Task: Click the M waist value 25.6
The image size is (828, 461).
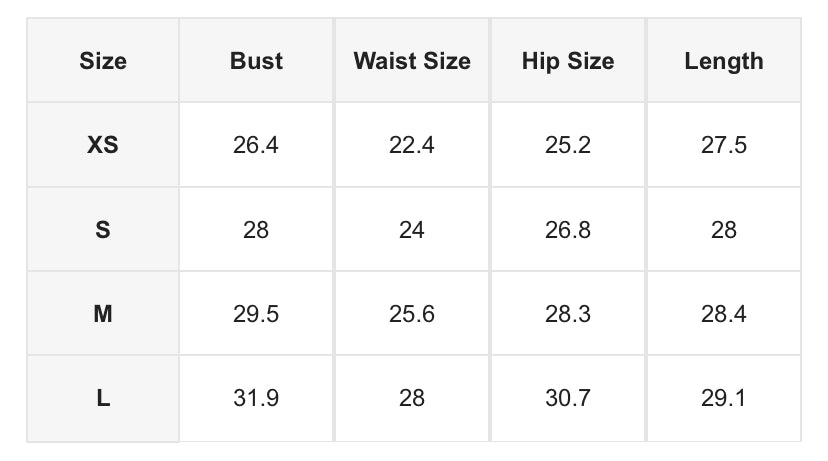Action: point(412,314)
